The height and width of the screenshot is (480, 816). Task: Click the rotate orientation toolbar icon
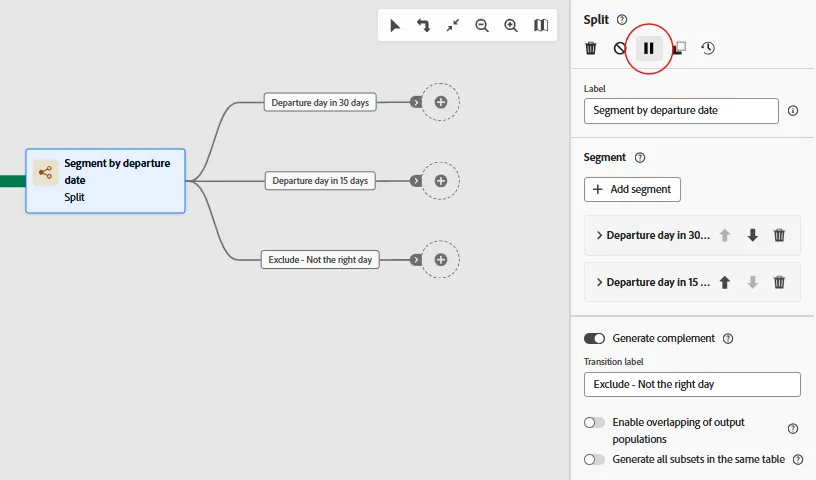pyautogui.click(x=424, y=26)
